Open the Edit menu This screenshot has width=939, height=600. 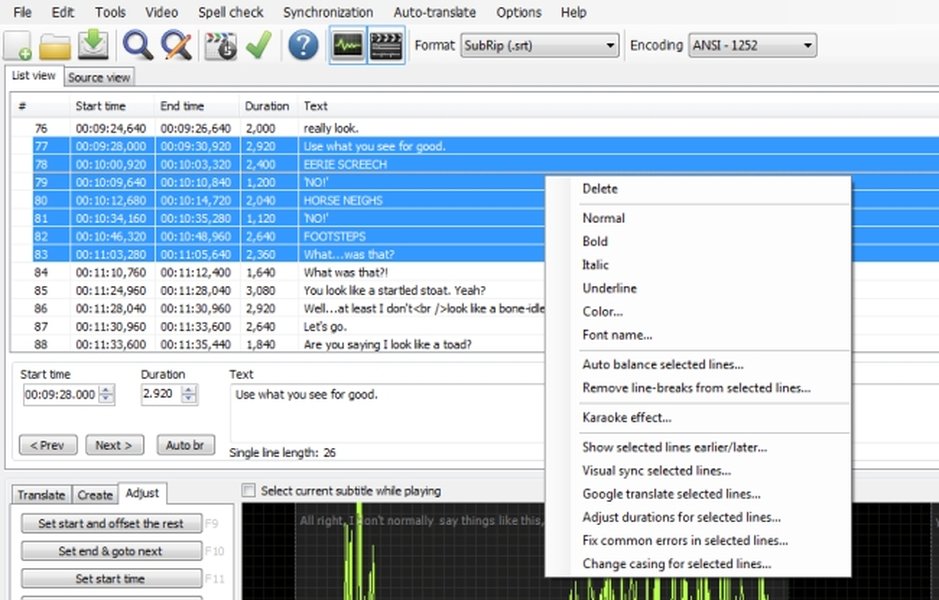click(62, 12)
